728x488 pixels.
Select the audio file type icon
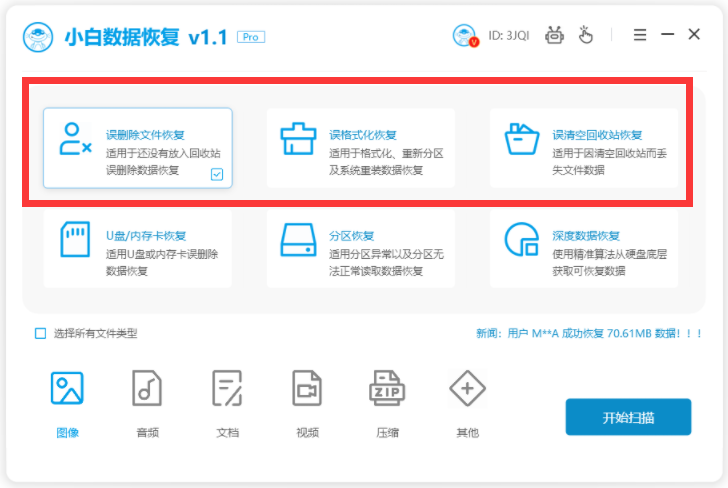click(x=147, y=388)
